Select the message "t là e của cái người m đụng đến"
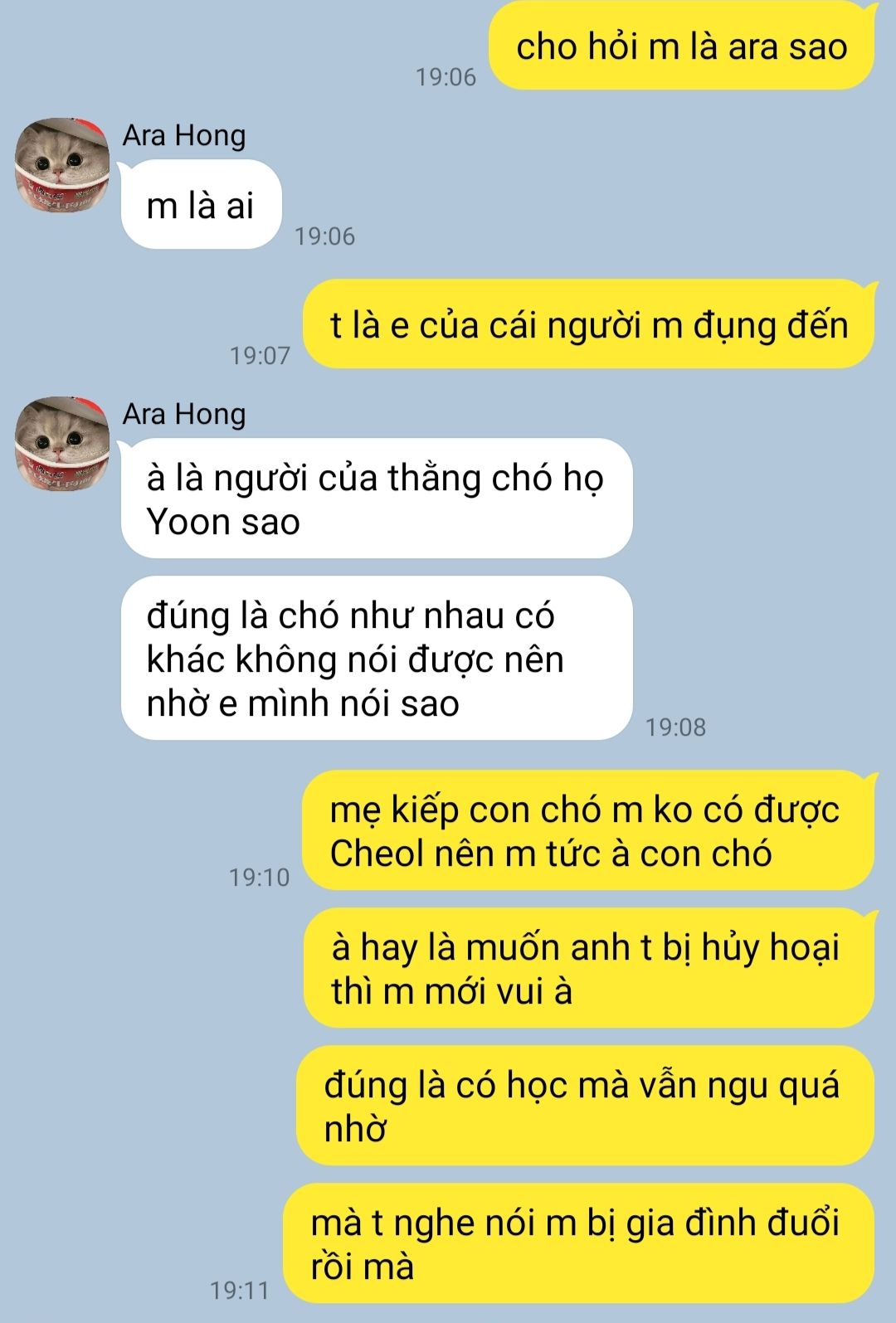Viewport: 896px width, 1323px height. (x=588, y=324)
